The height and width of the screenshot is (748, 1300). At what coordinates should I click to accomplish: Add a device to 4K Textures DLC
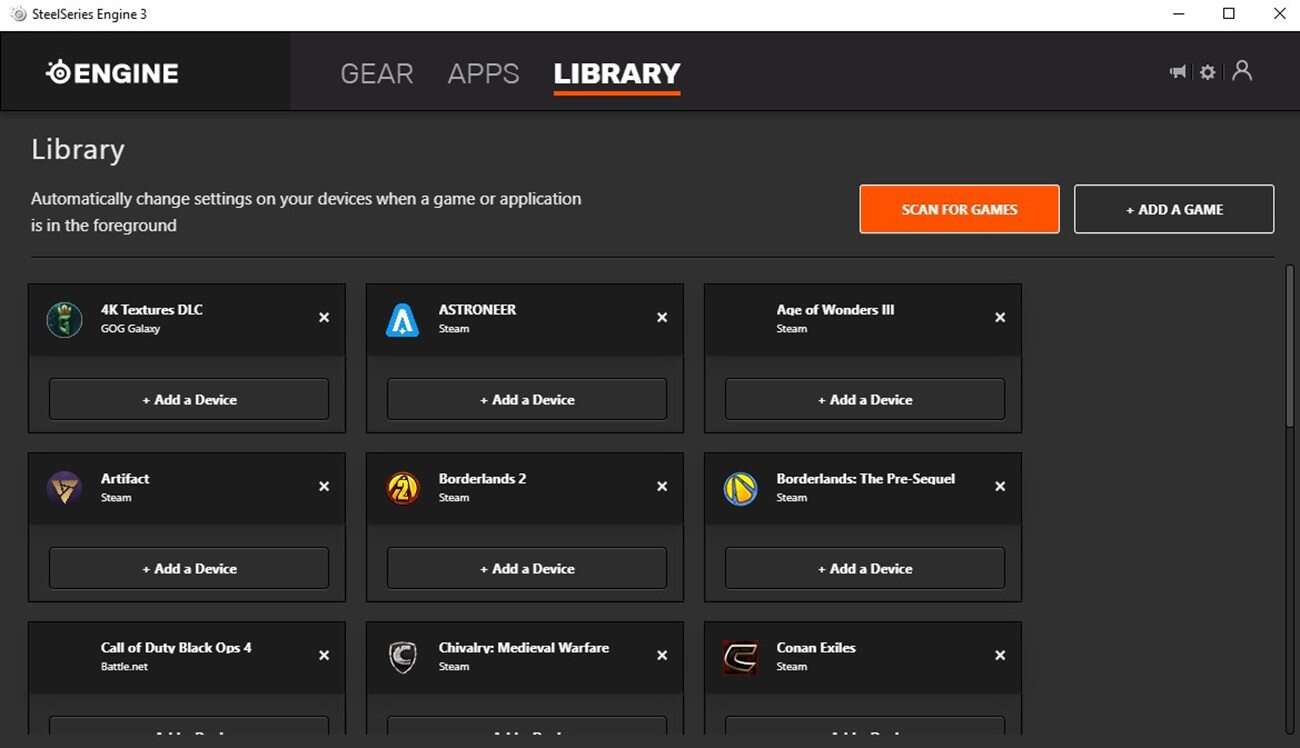tap(189, 399)
